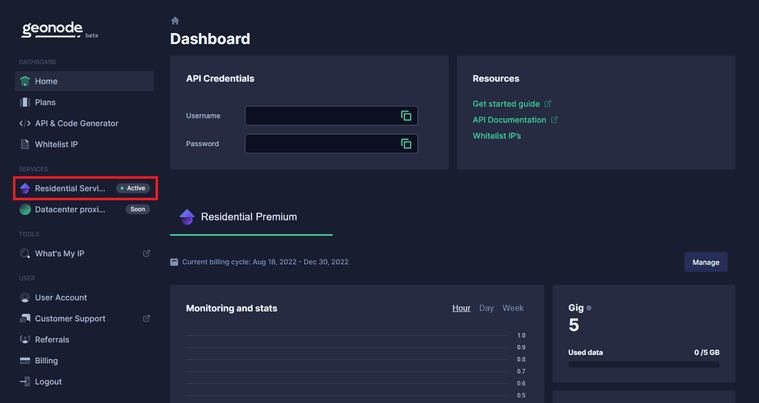The image size is (759, 403).
Task: Click the Customer Support chat icon
Action: pos(25,318)
